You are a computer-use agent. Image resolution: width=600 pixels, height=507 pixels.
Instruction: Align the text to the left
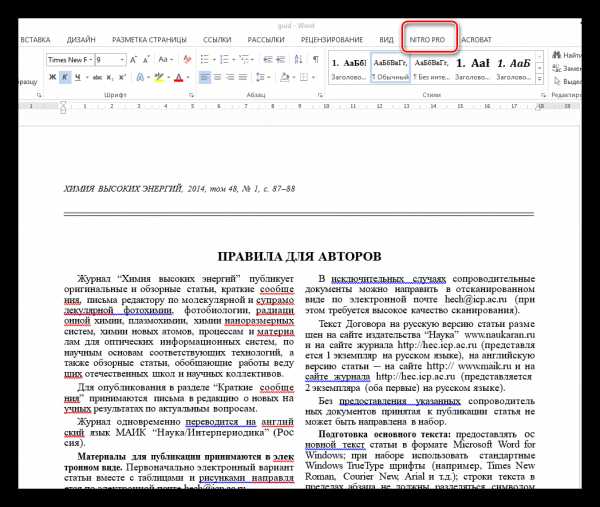coord(204,77)
